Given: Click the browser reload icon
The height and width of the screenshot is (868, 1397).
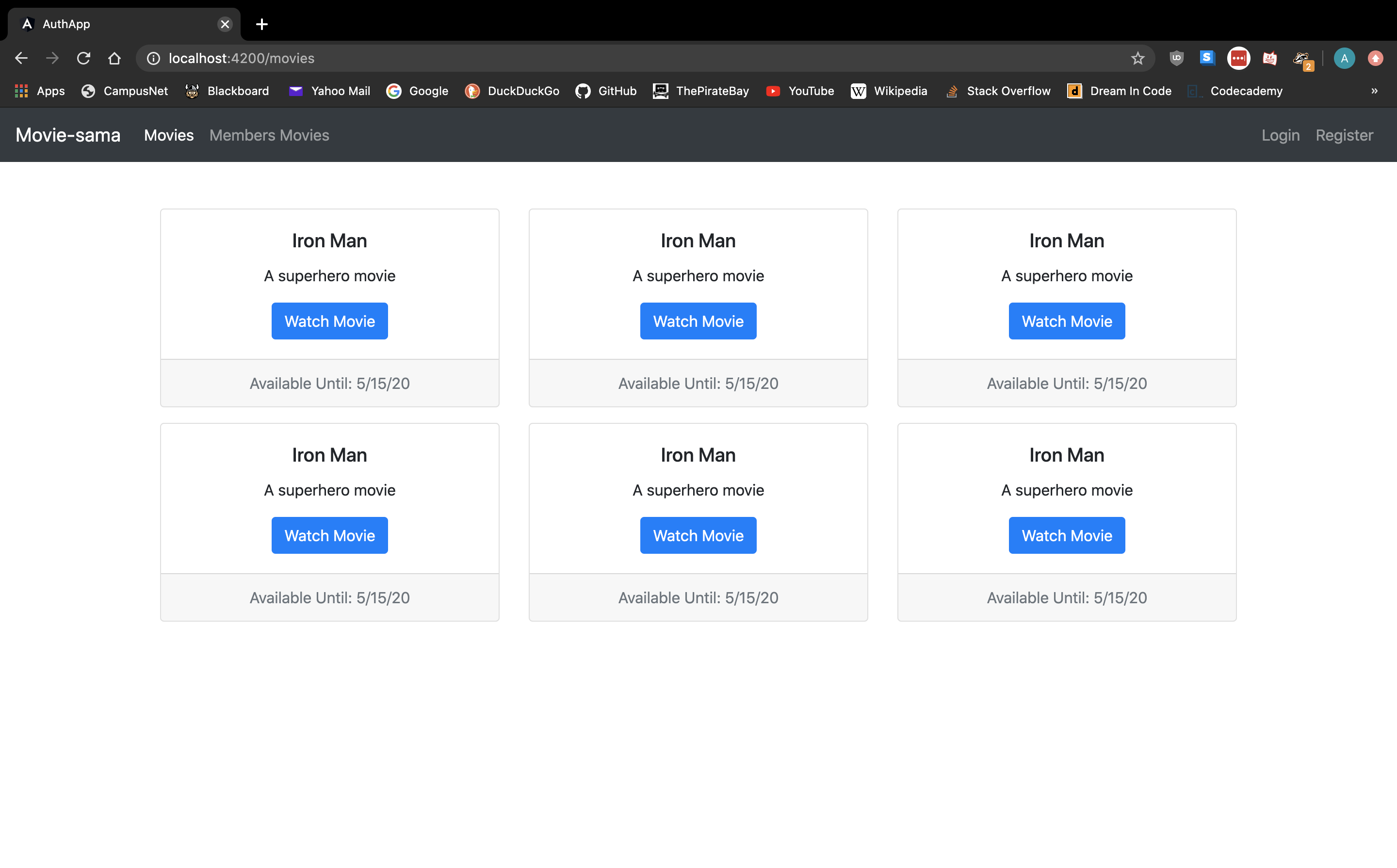Looking at the screenshot, I should [84, 58].
